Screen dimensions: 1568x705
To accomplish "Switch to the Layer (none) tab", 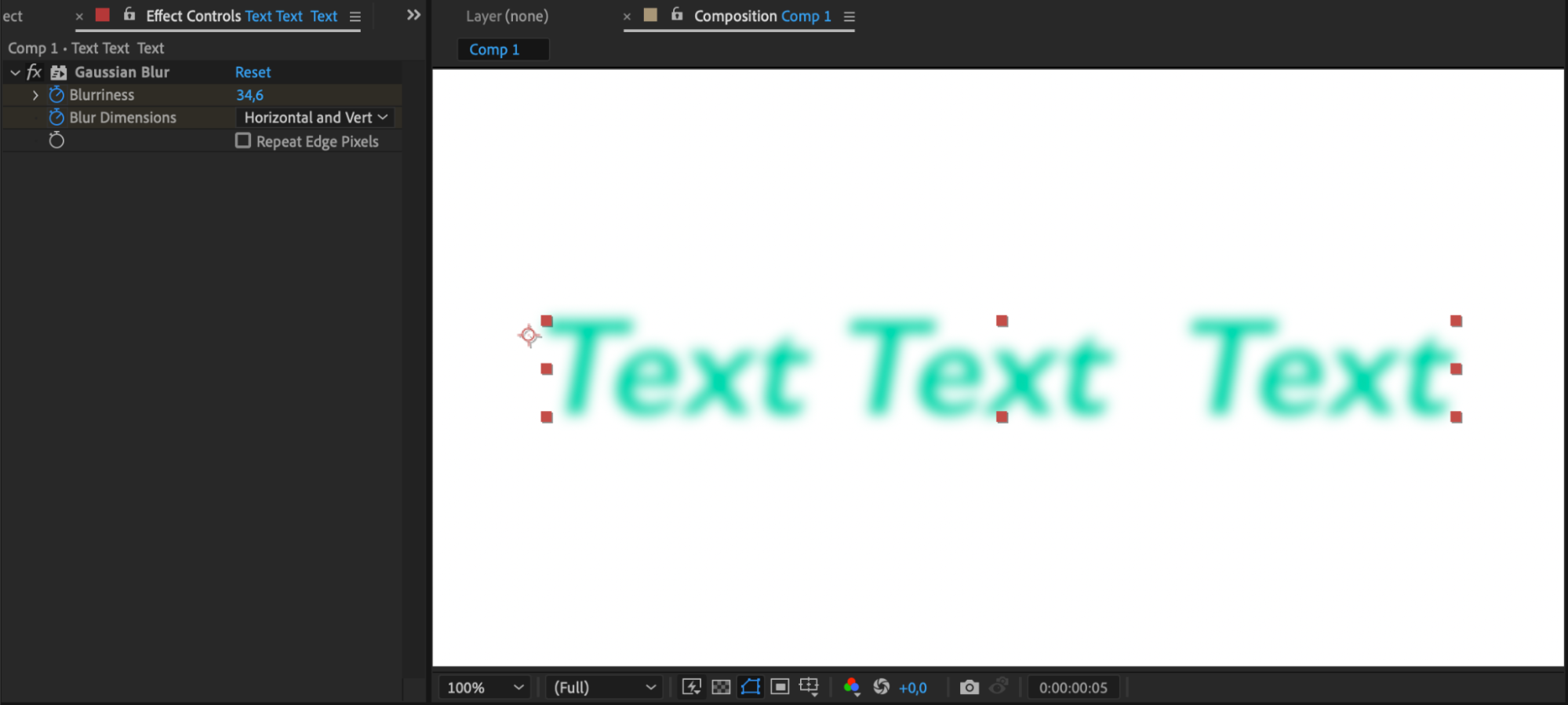I will pos(507,16).
